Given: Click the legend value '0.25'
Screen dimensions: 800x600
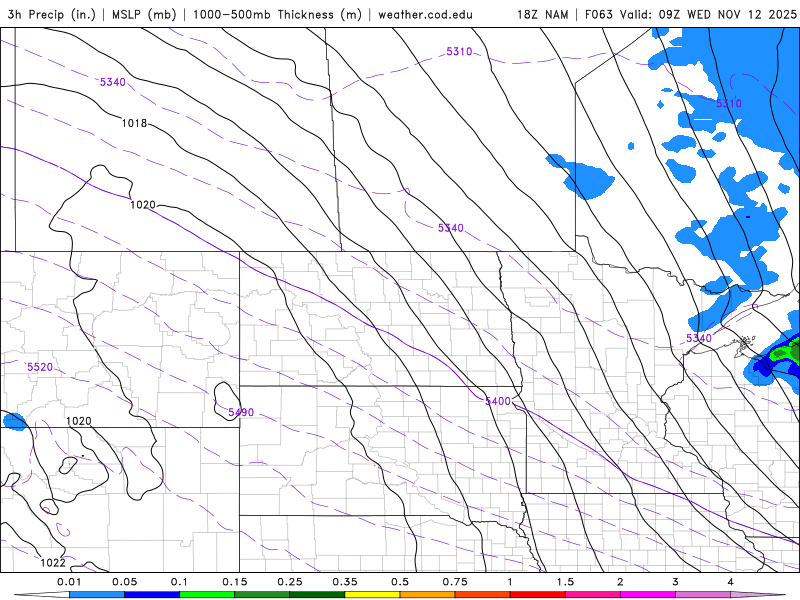Looking at the screenshot, I should [290, 582].
